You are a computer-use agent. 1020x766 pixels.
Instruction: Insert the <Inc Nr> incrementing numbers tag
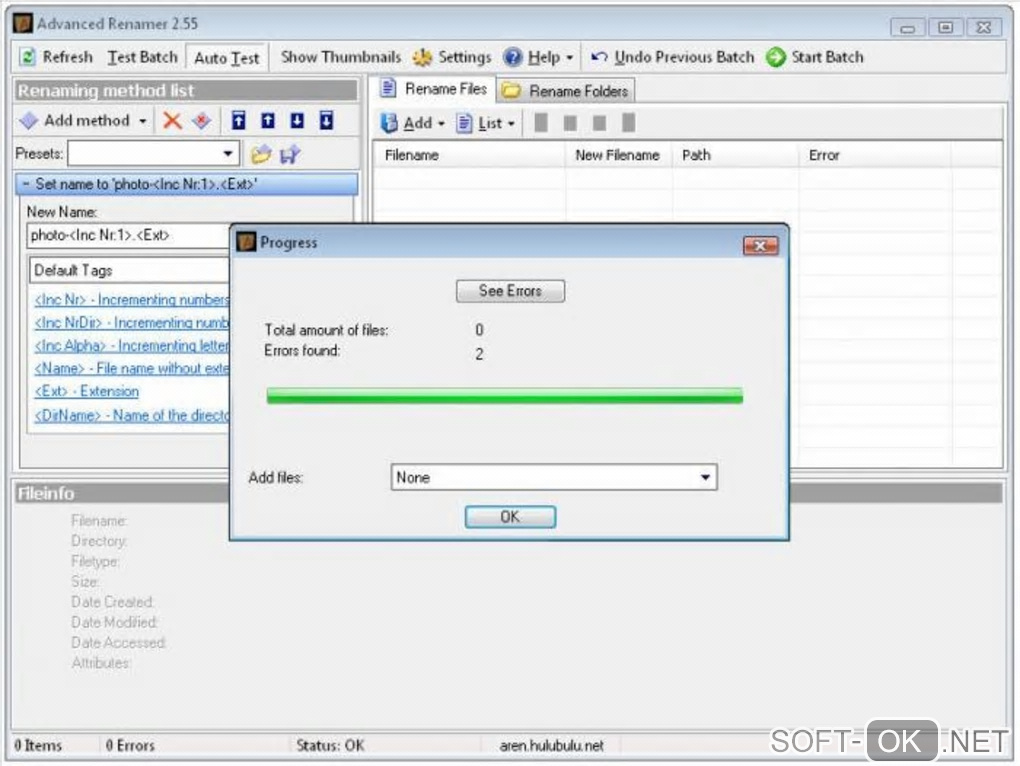tap(132, 300)
